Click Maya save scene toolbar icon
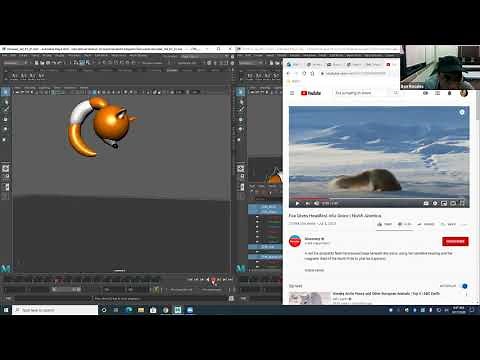Screen dimensions: 480x360 48,63
